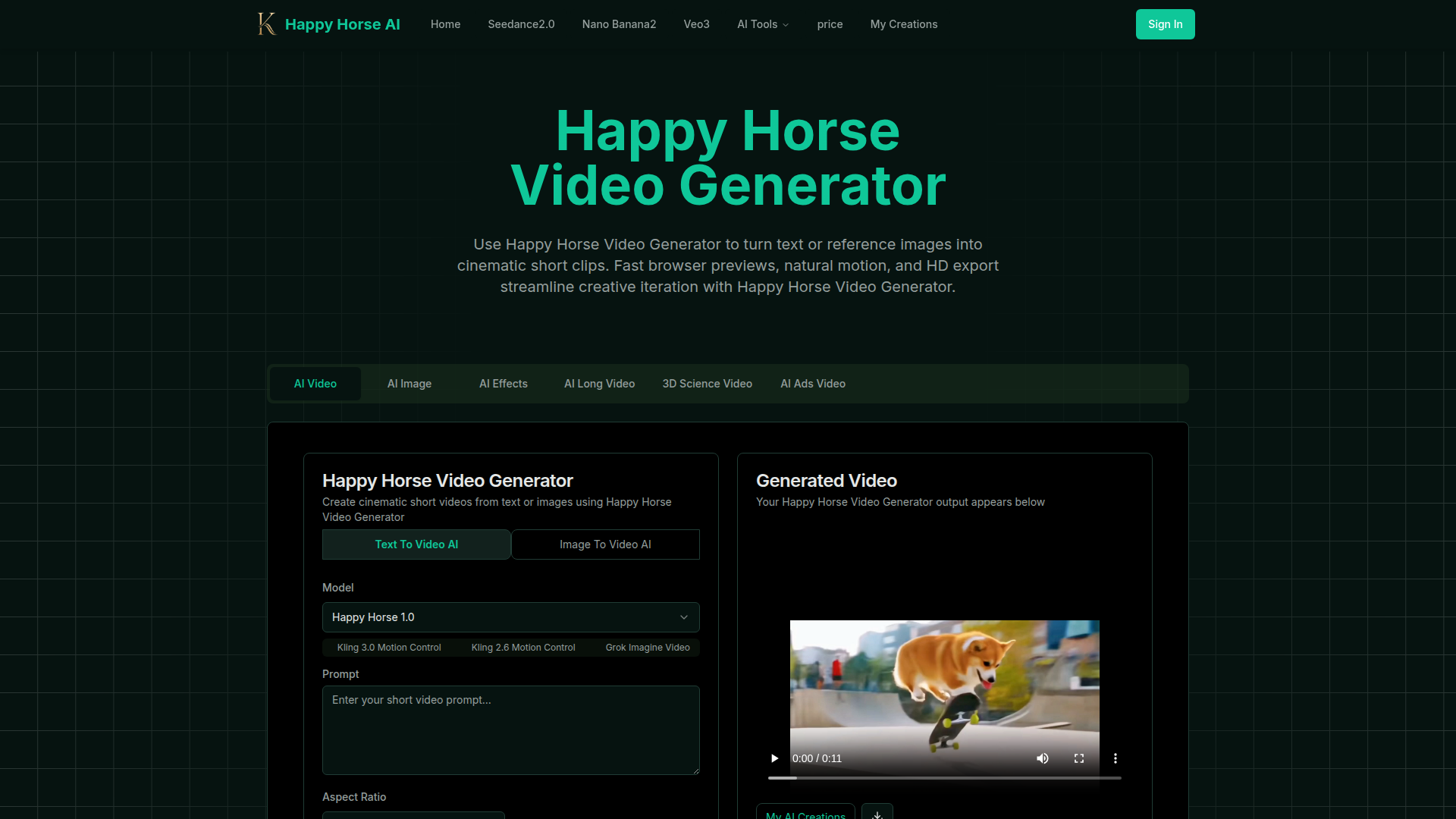Go to the Seedance2.0 page
This screenshot has height=819, width=1456.
click(x=521, y=24)
